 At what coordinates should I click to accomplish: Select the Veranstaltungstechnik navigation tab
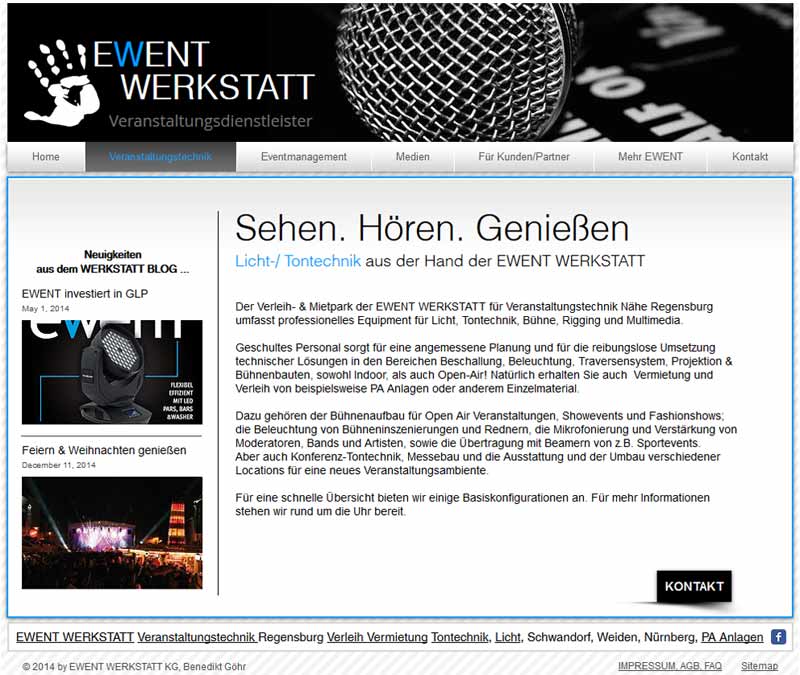pos(161,157)
